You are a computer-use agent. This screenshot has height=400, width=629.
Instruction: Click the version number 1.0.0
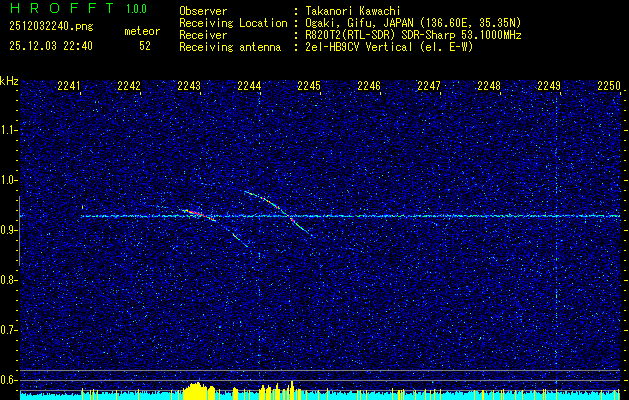(136, 9)
